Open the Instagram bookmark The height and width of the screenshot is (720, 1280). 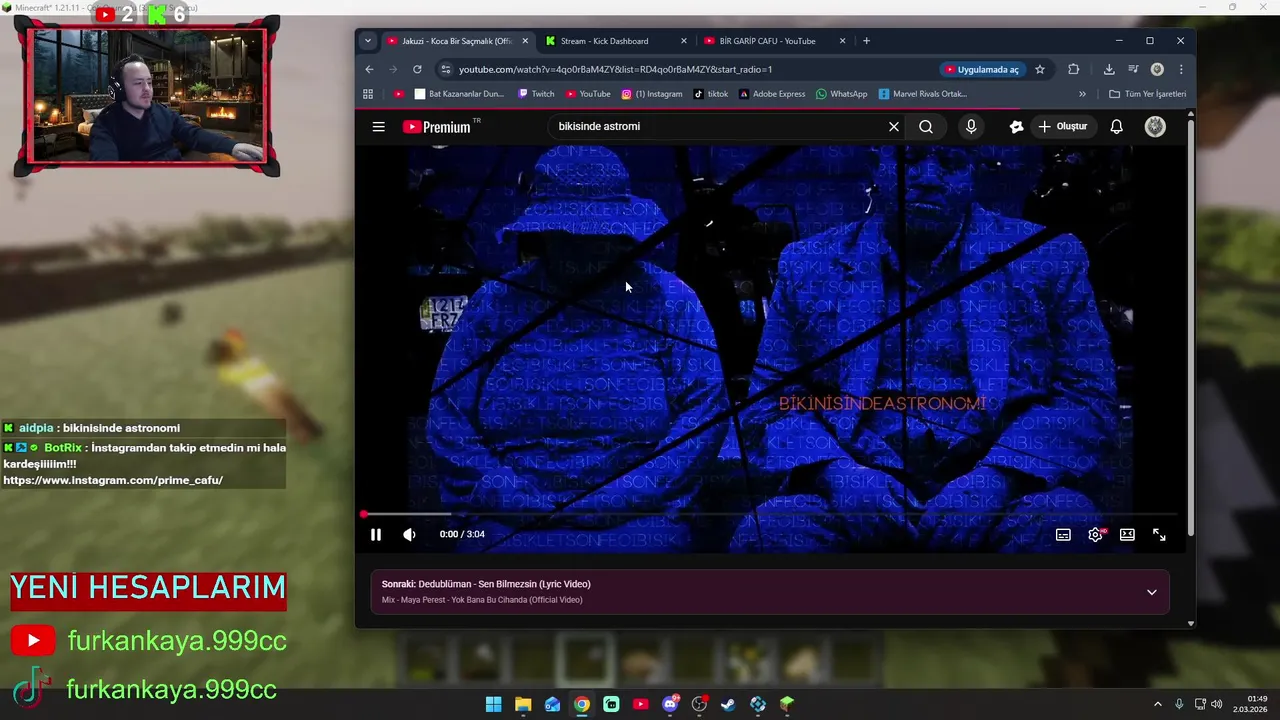click(652, 94)
